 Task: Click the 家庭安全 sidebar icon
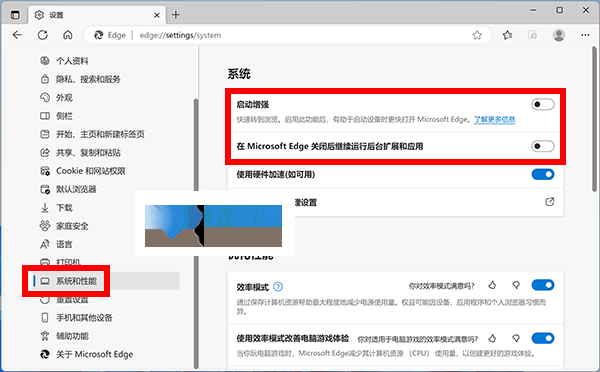[45, 226]
